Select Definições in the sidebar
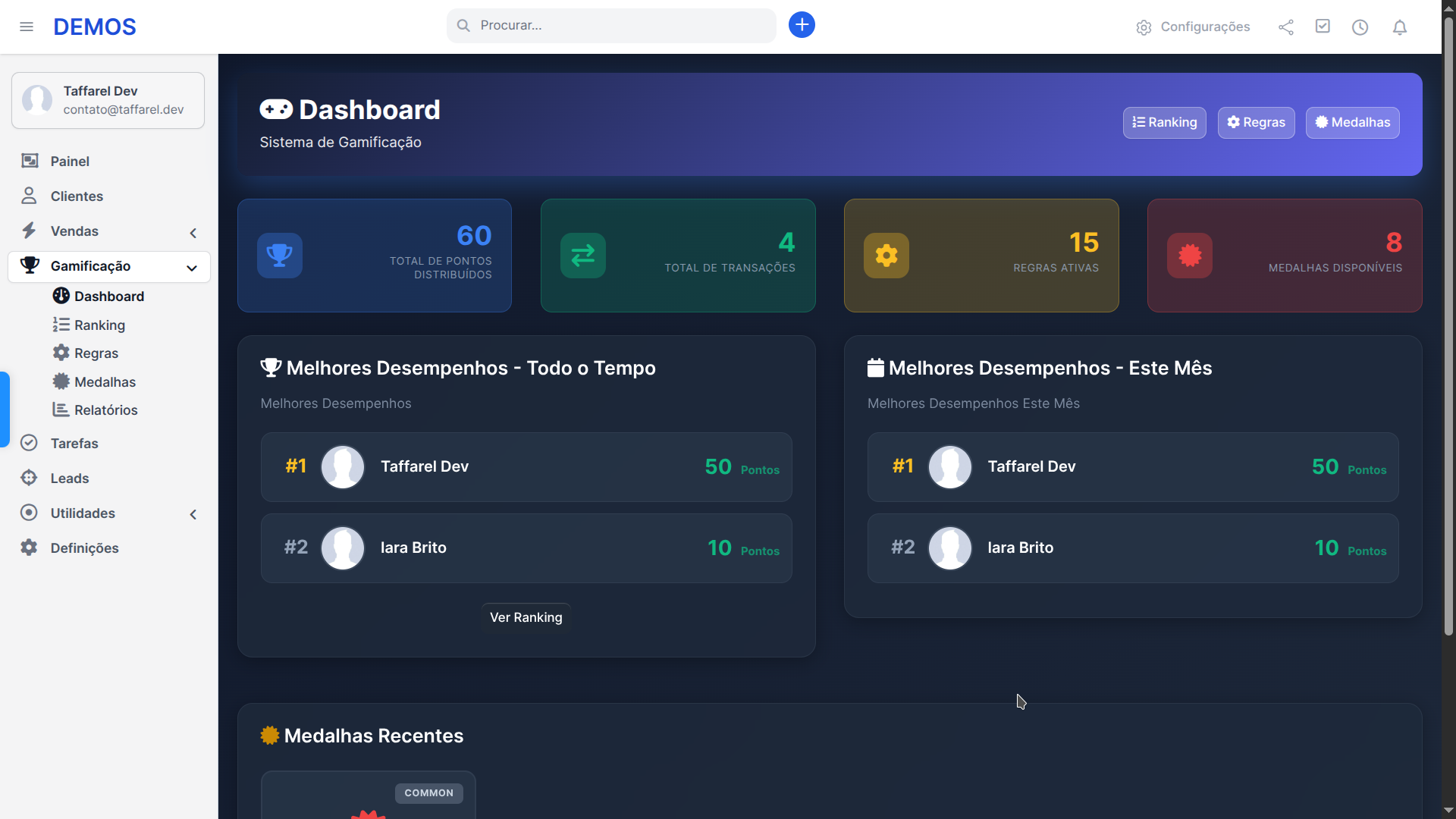 [x=84, y=548]
